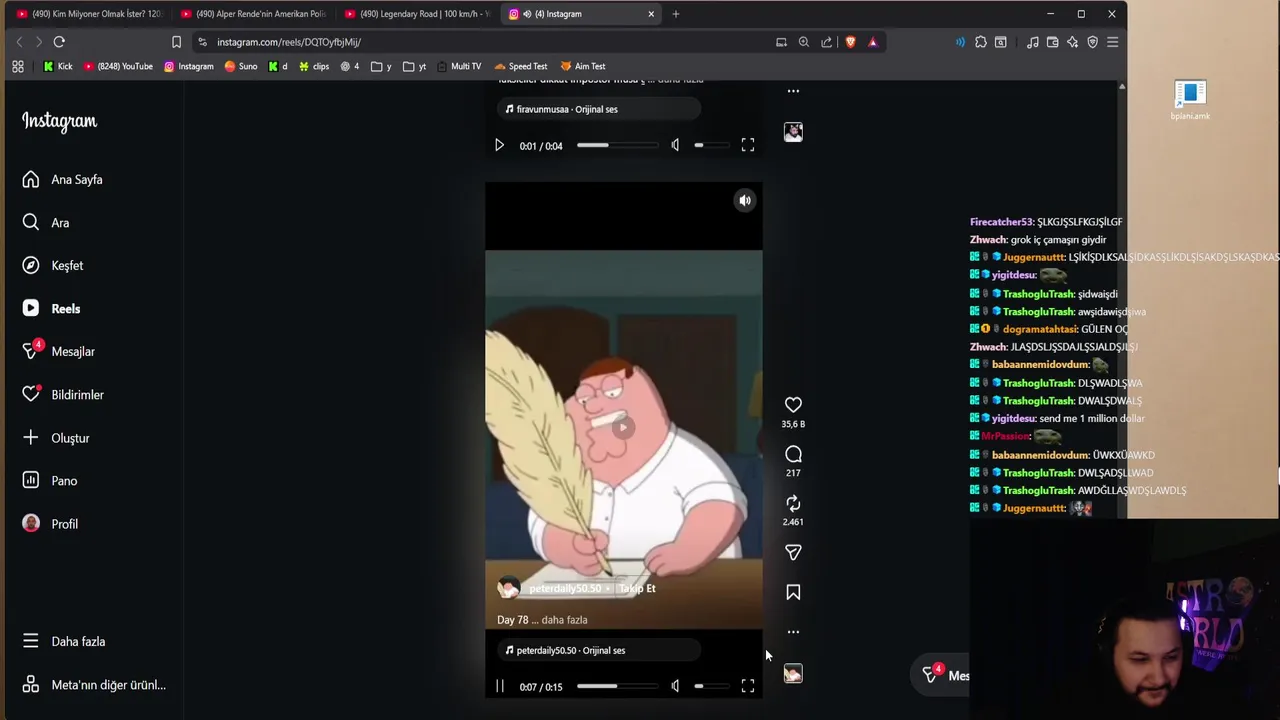Switch to Legendary Road YouTube tab
1280x720 pixels.
coord(416,14)
